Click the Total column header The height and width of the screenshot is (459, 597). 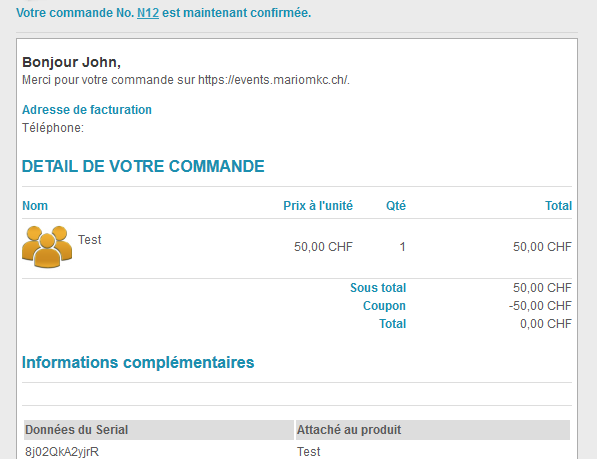point(559,206)
